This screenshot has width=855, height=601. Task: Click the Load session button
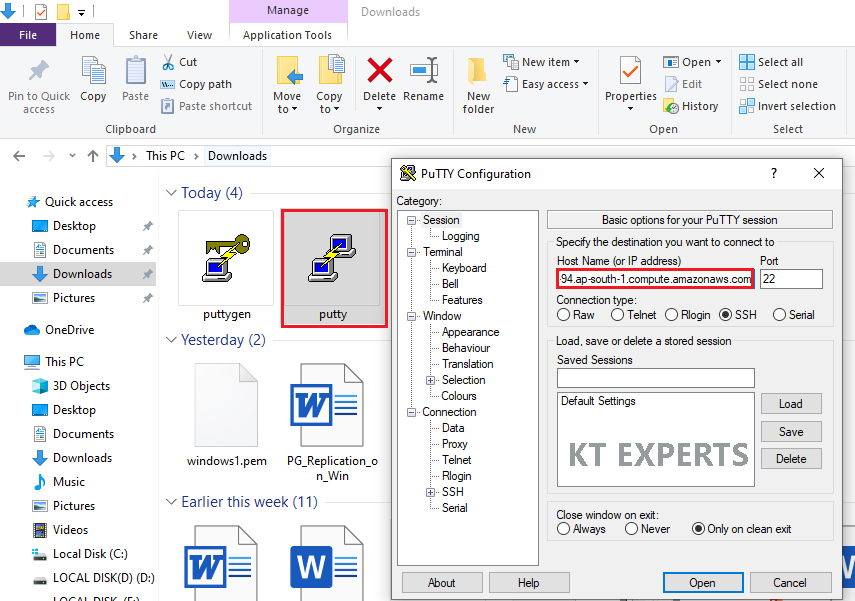tap(791, 404)
